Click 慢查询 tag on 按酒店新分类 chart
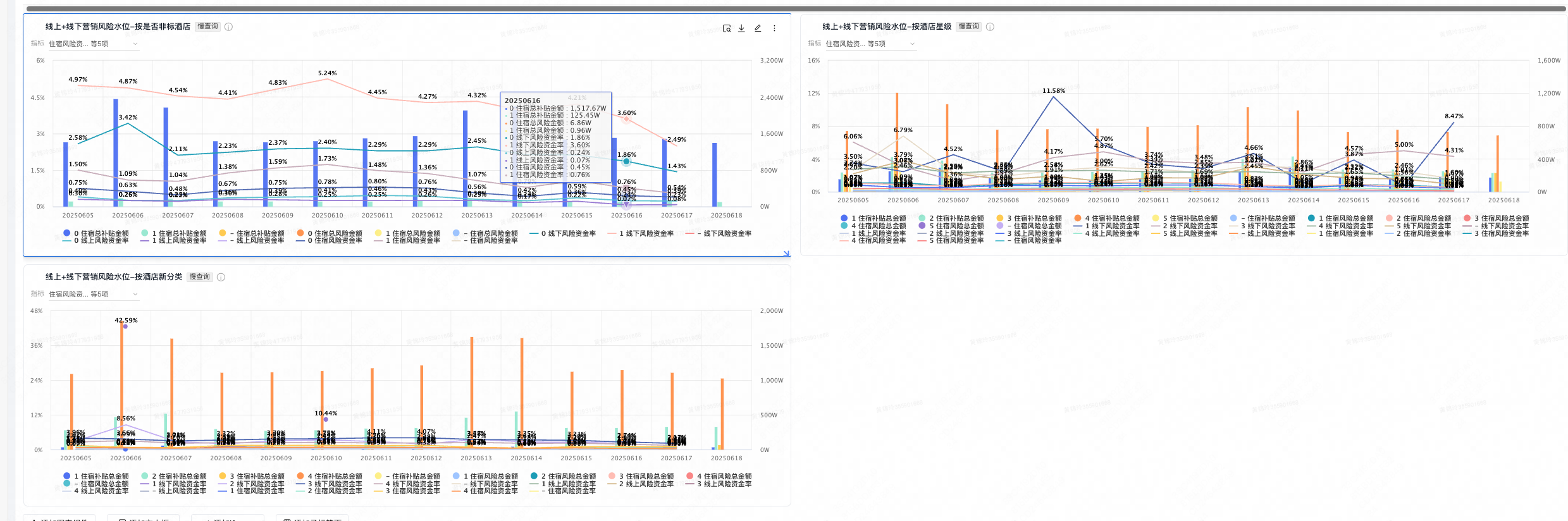 199,277
